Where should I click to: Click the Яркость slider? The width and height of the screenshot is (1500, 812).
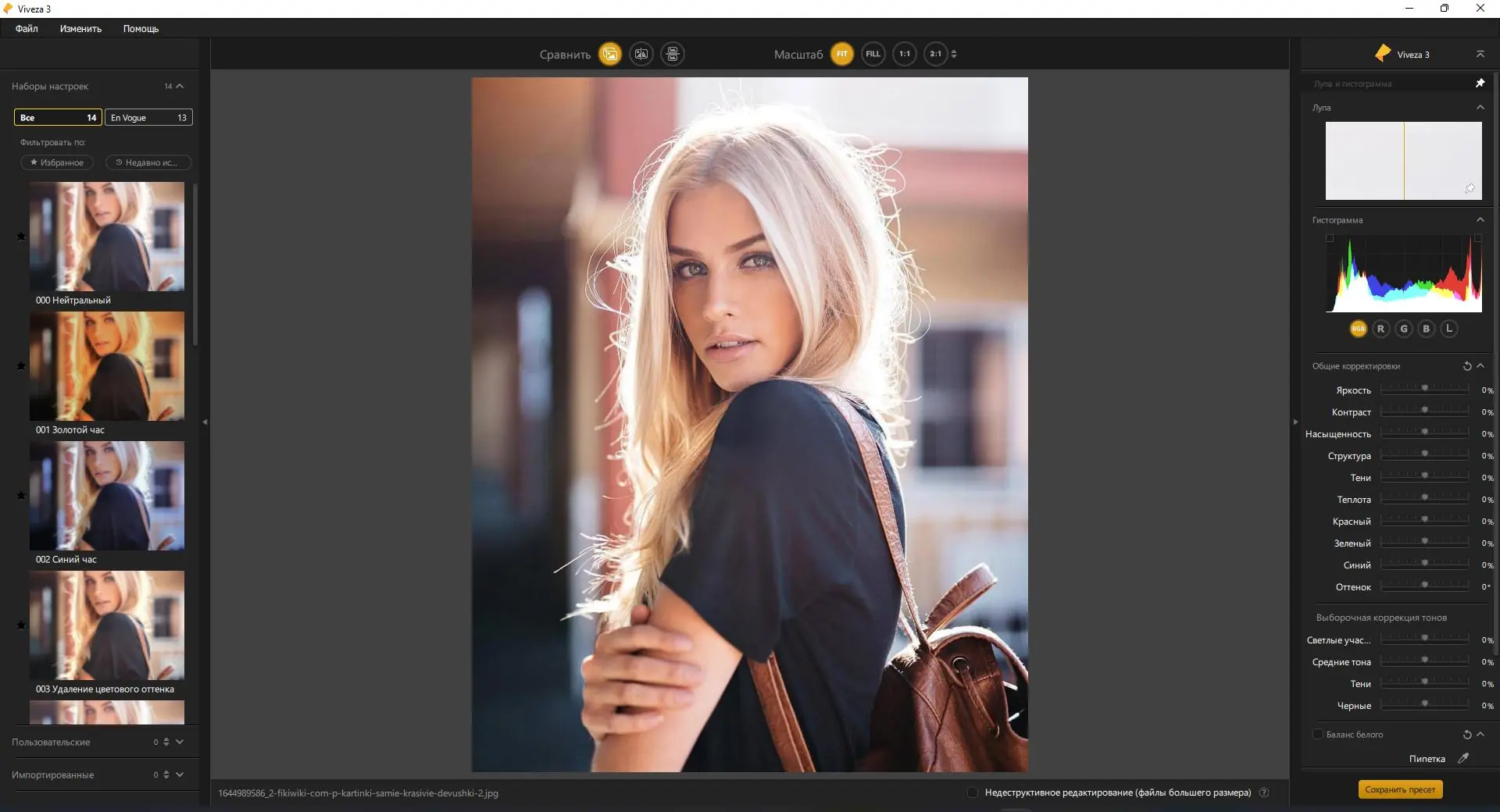1424,388
